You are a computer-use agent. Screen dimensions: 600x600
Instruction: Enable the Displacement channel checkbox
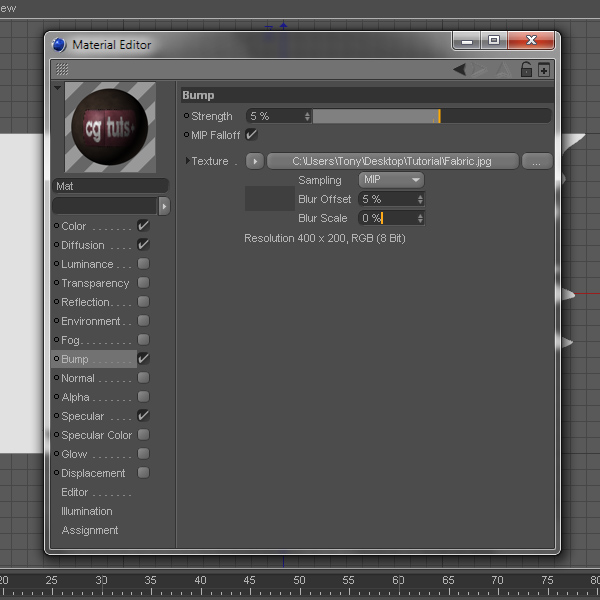click(143, 473)
